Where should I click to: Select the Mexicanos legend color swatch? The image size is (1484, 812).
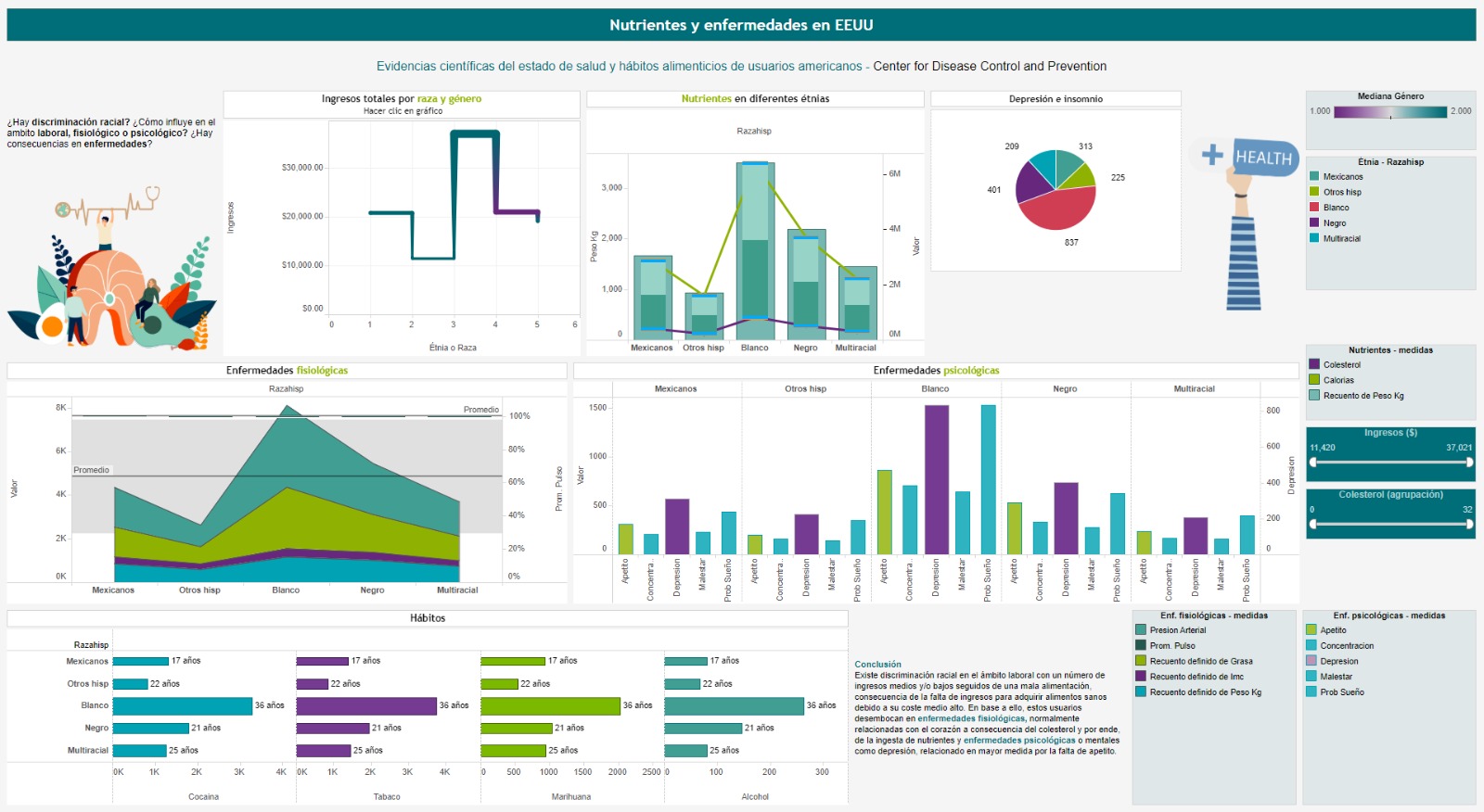pyautogui.click(x=1314, y=176)
